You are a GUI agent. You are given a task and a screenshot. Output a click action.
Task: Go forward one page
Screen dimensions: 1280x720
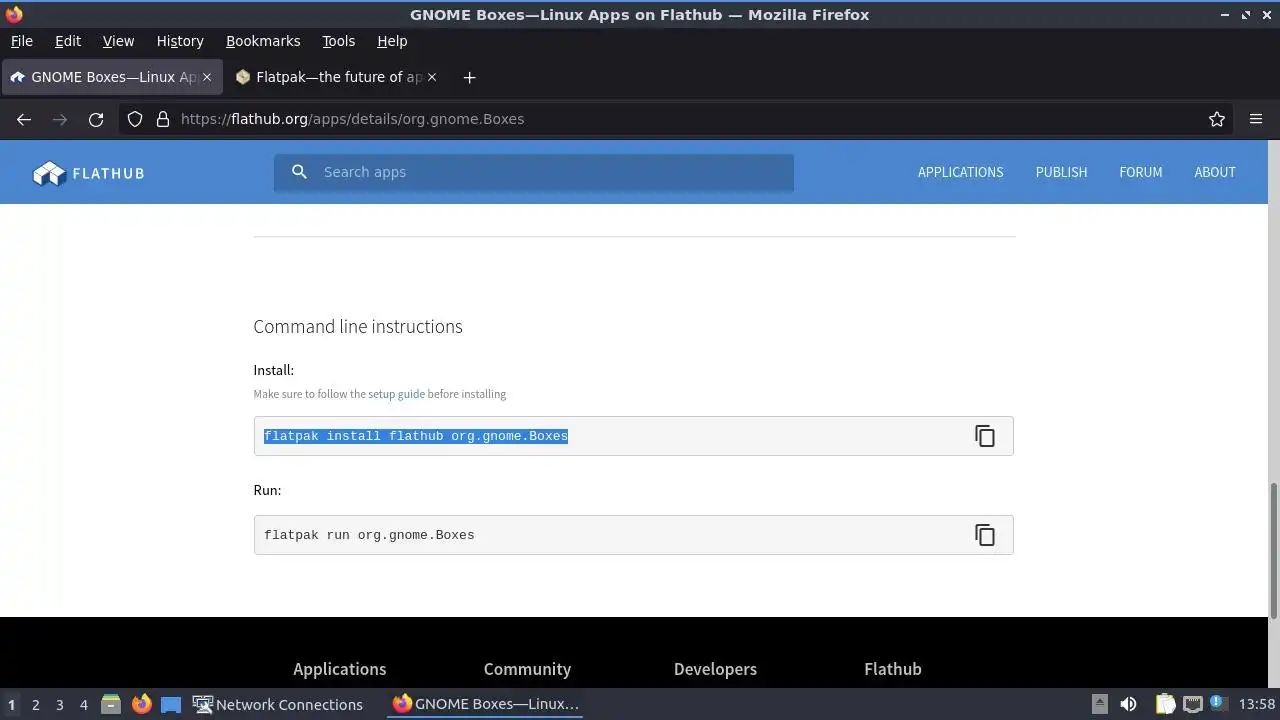60,119
